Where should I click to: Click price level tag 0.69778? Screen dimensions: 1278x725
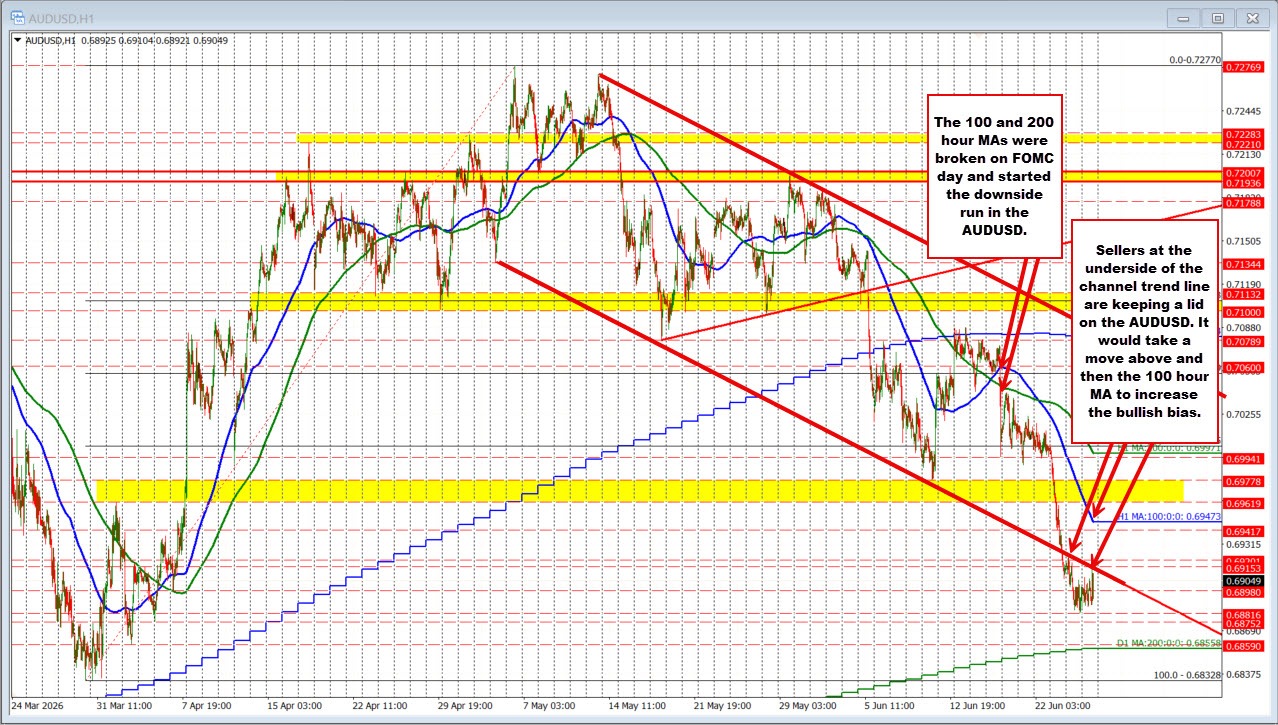(x=1242, y=481)
